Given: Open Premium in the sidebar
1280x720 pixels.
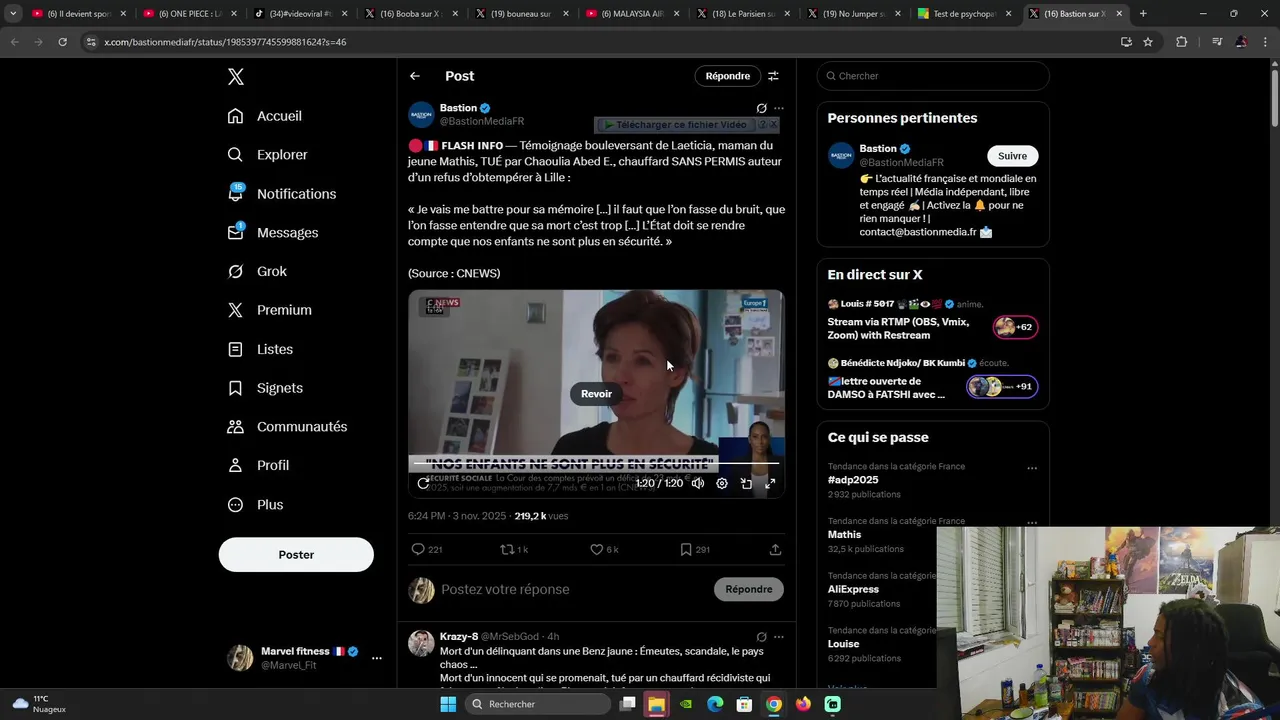Looking at the screenshot, I should 270,310.
